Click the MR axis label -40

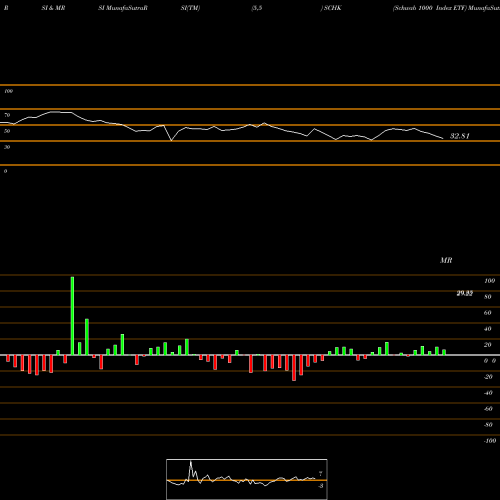point(488,393)
